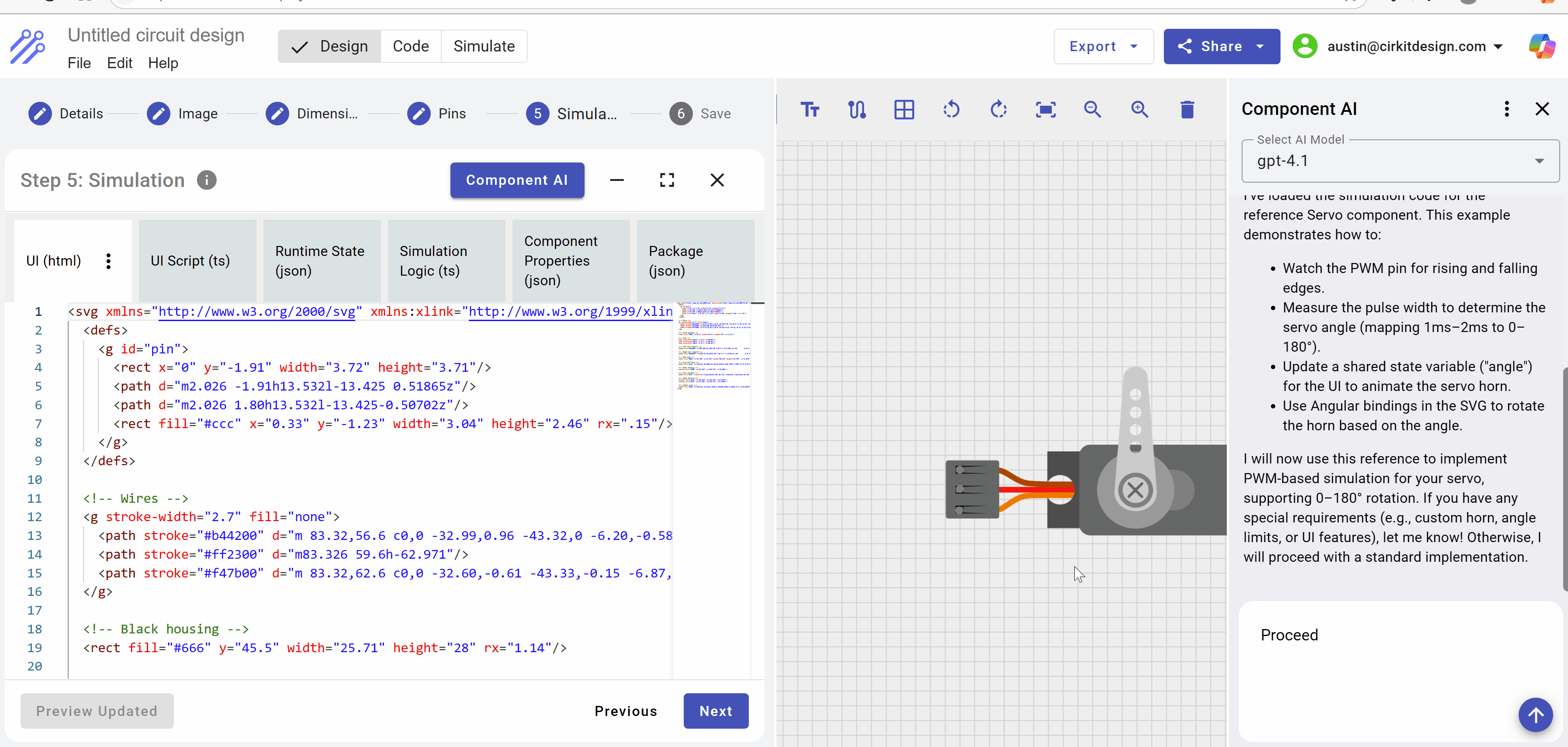This screenshot has height=747, width=1568.
Task: Go to the Dimensions step pencil icon
Action: click(277, 114)
